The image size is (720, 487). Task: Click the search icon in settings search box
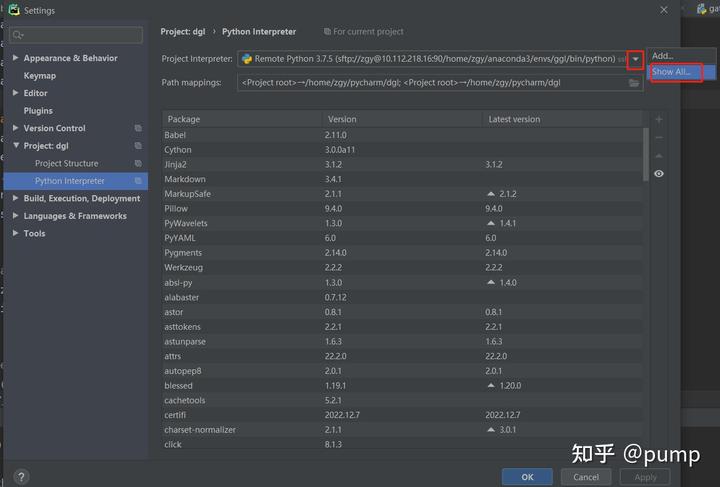tap(17, 35)
